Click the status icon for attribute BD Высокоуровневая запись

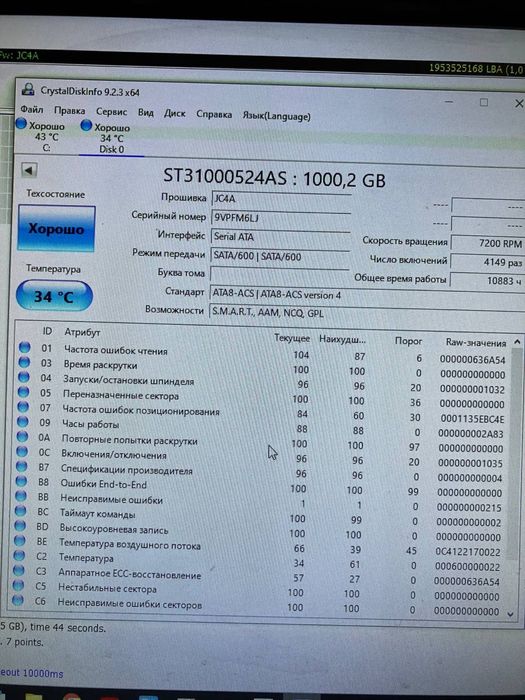click(x=19, y=525)
